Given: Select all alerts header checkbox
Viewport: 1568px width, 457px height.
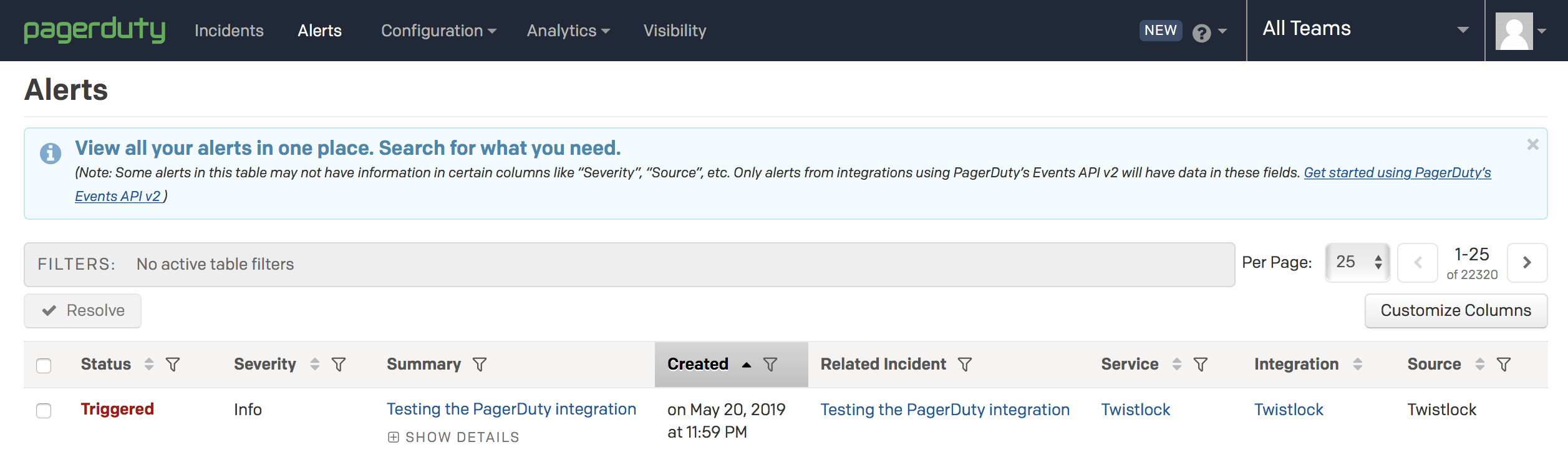Looking at the screenshot, I should 44,365.
